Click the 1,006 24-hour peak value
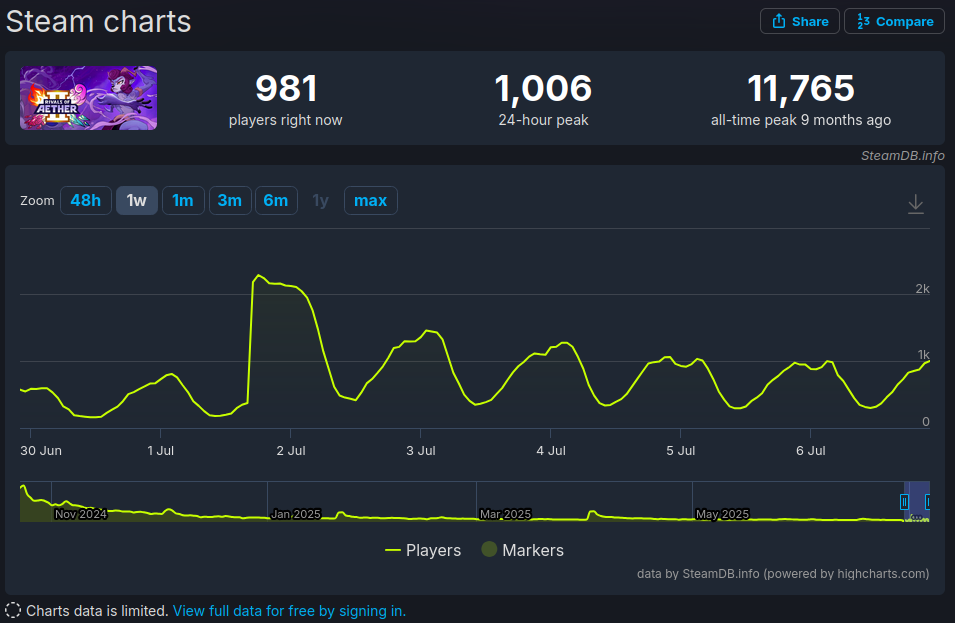Screen dimensions: 955x623 click(543, 88)
